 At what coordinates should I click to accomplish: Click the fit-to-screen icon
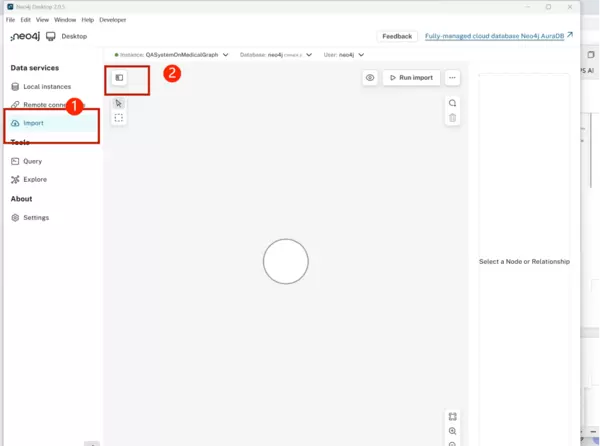[x=453, y=417]
